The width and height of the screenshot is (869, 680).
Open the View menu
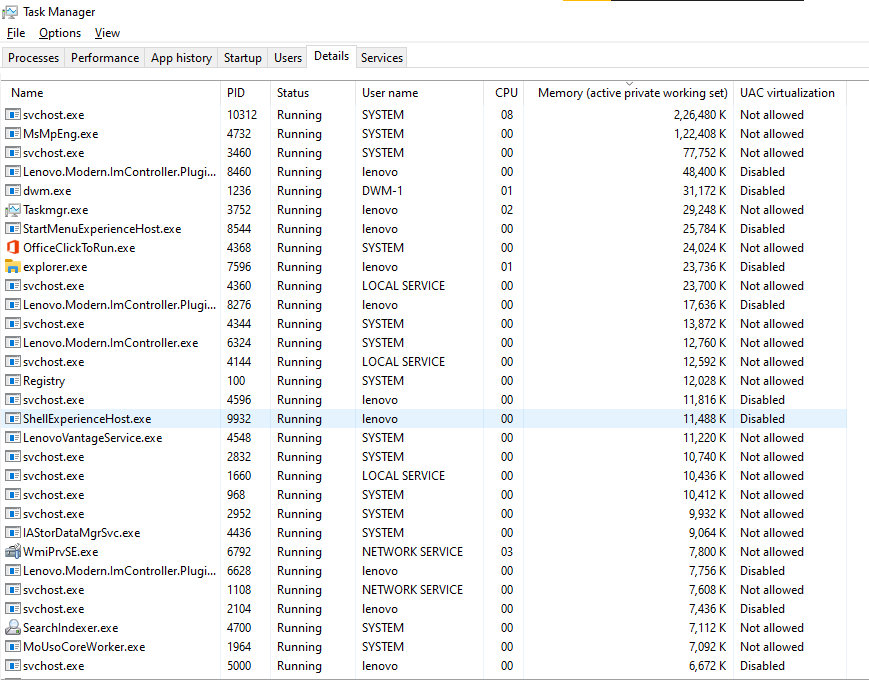pos(107,33)
